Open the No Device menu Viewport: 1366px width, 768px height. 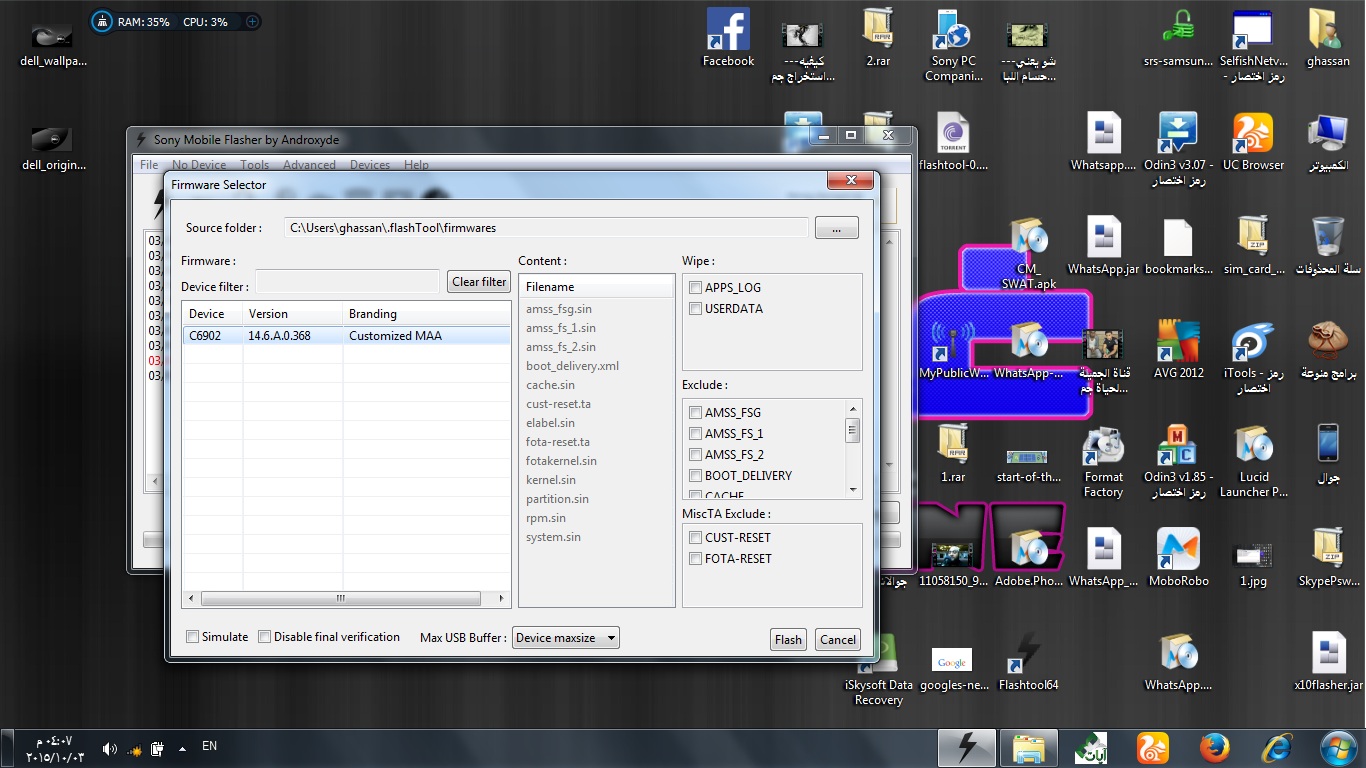(x=199, y=165)
